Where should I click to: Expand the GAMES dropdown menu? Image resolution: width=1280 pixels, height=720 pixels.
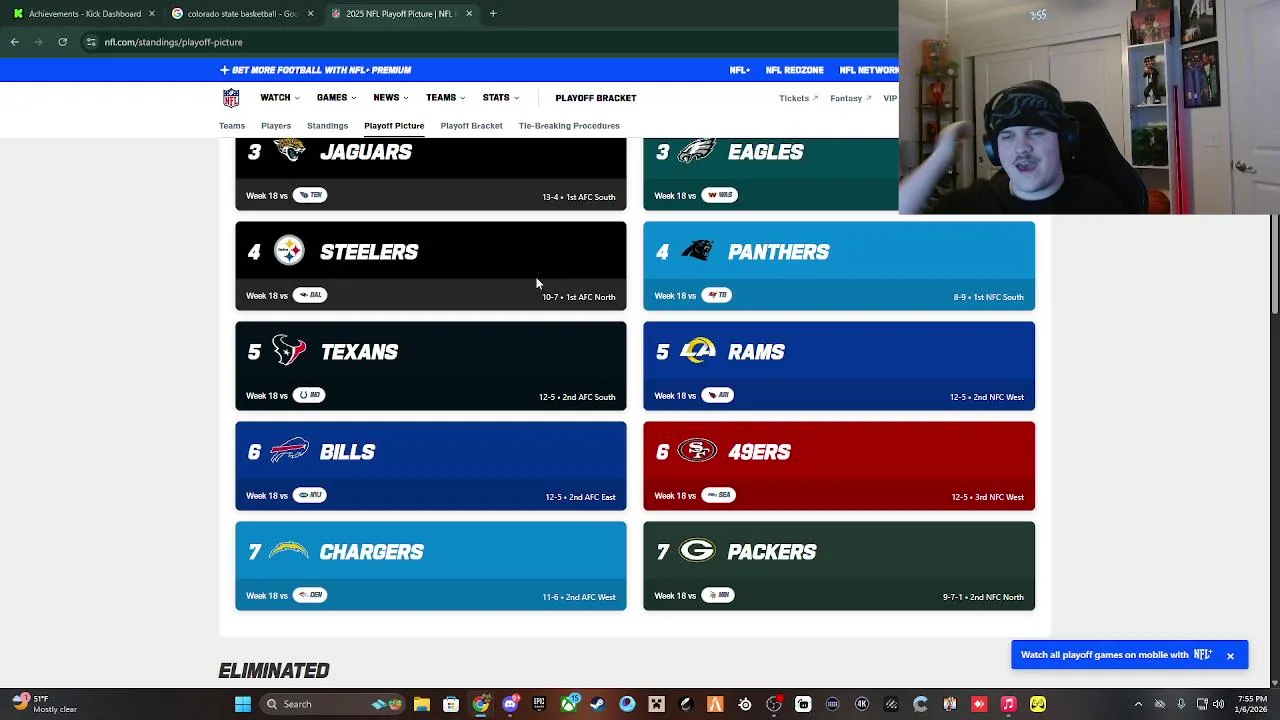pos(336,98)
